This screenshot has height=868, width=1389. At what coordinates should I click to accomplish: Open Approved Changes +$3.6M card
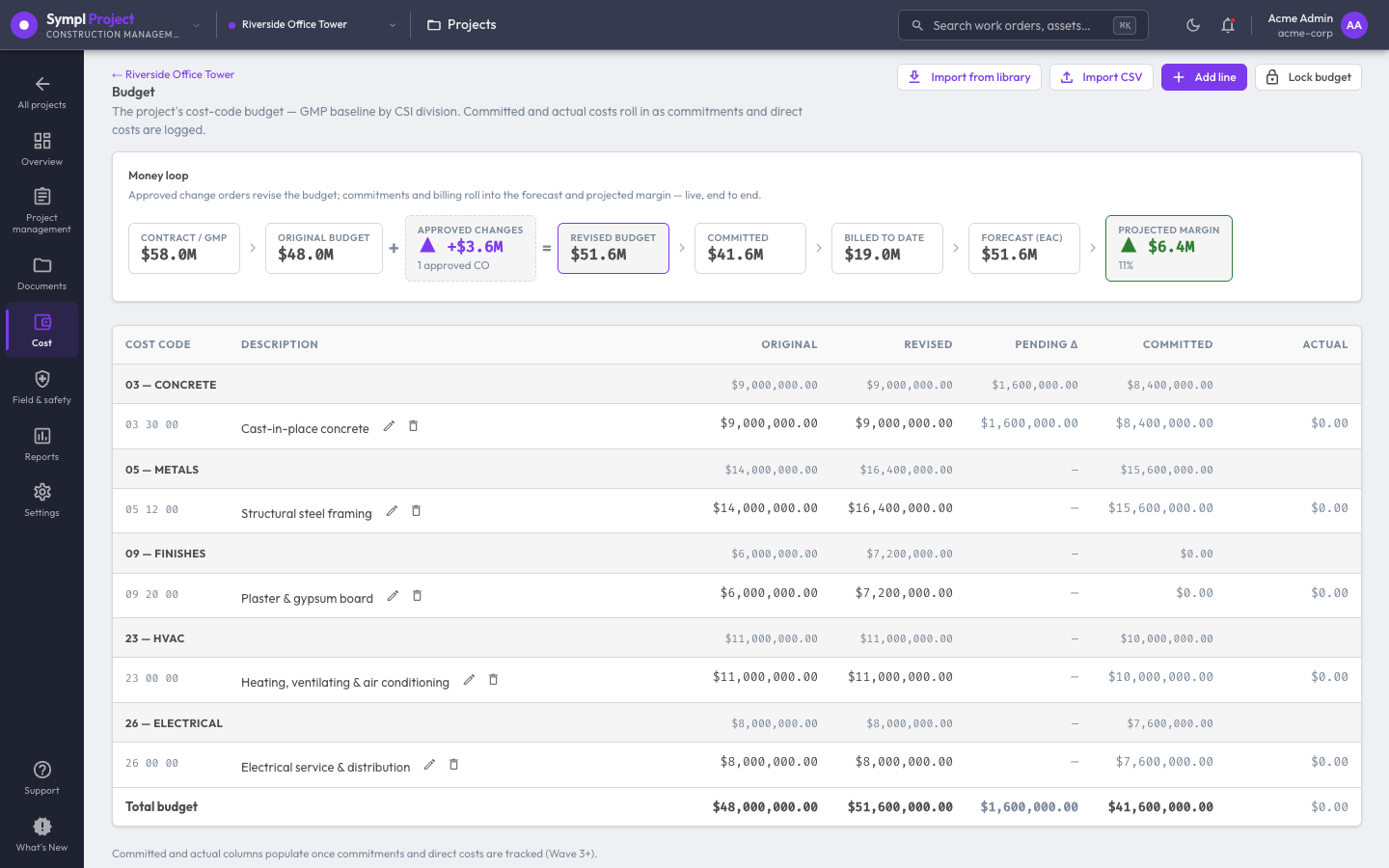tap(471, 248)
